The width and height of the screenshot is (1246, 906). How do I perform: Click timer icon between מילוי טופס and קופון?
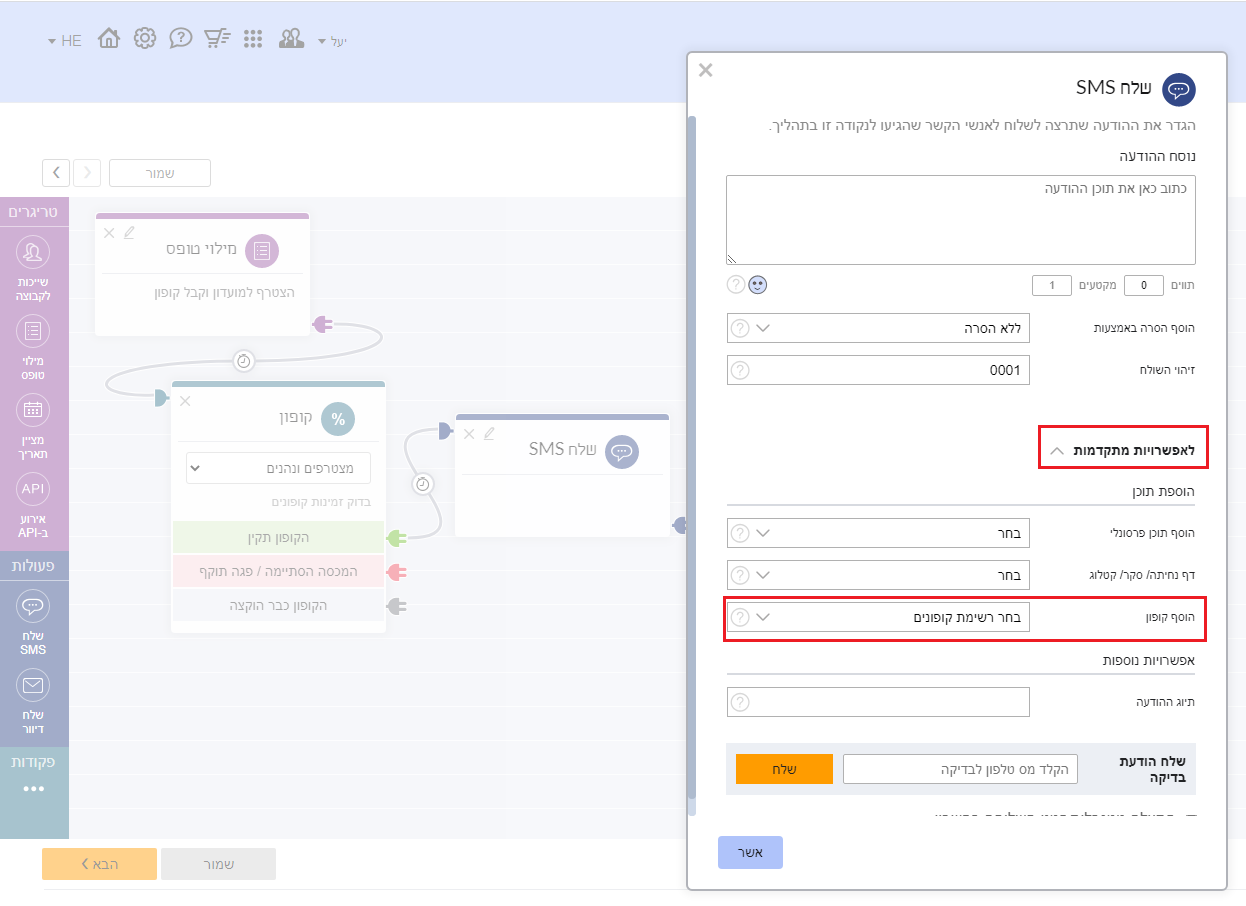[x=243, y=360]
